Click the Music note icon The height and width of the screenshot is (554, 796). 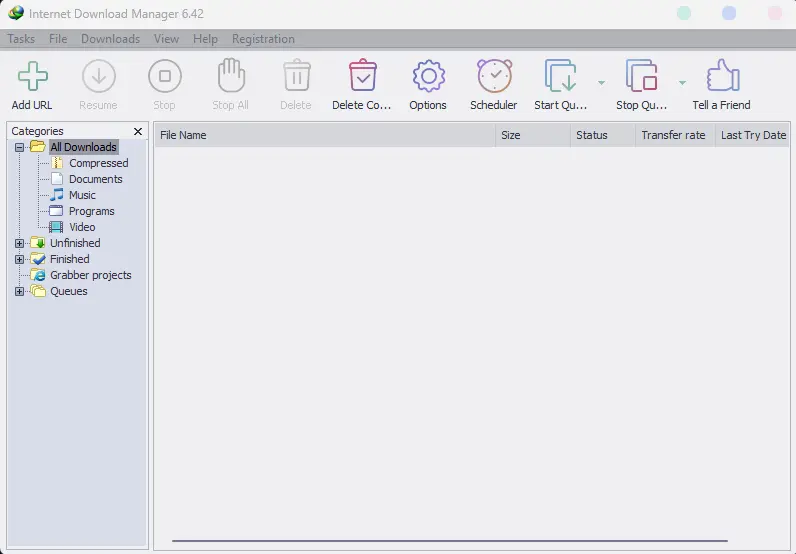point(57,194)
